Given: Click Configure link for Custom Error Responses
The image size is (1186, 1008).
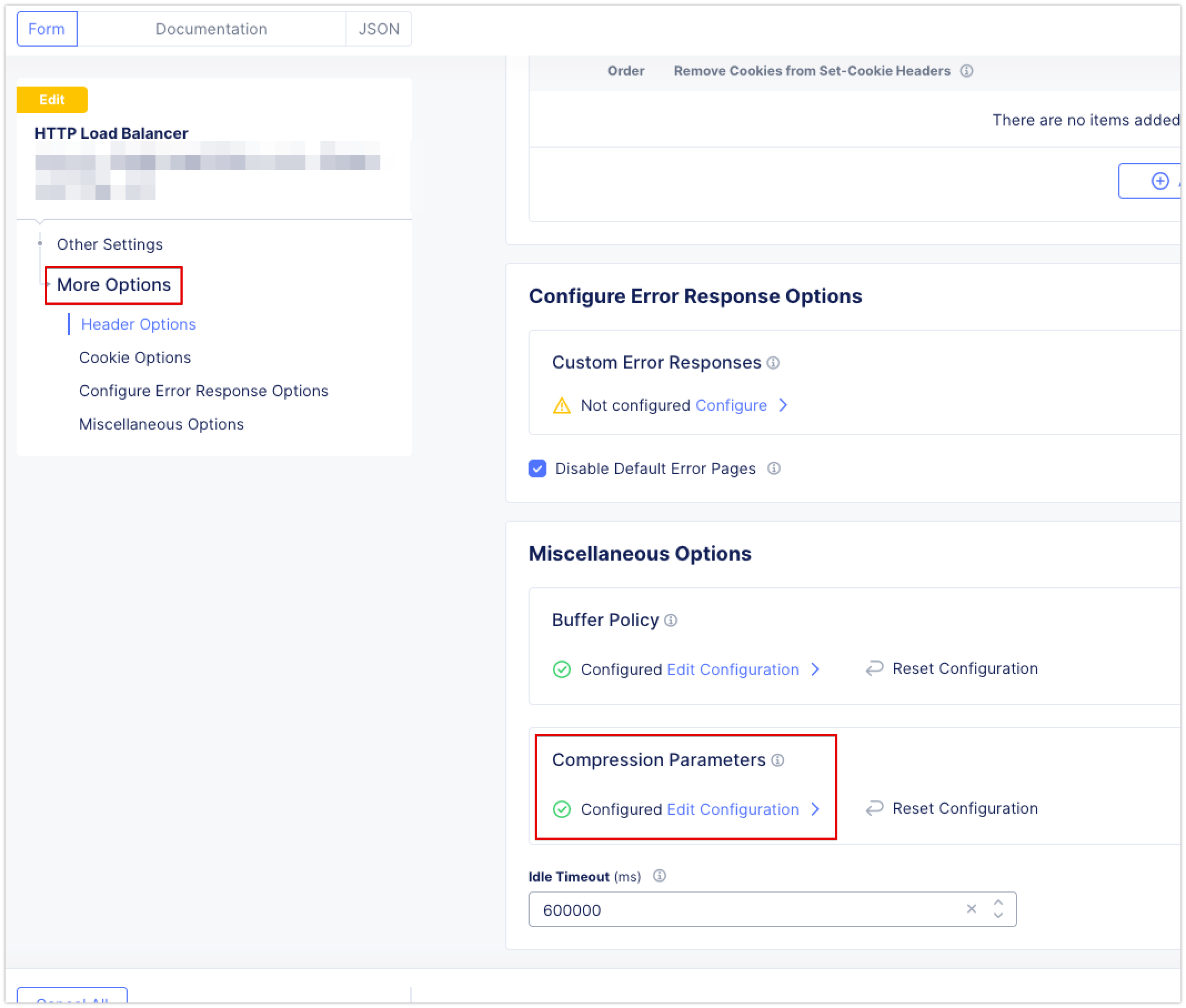Looking at the screenshot, I should (731, 406).
